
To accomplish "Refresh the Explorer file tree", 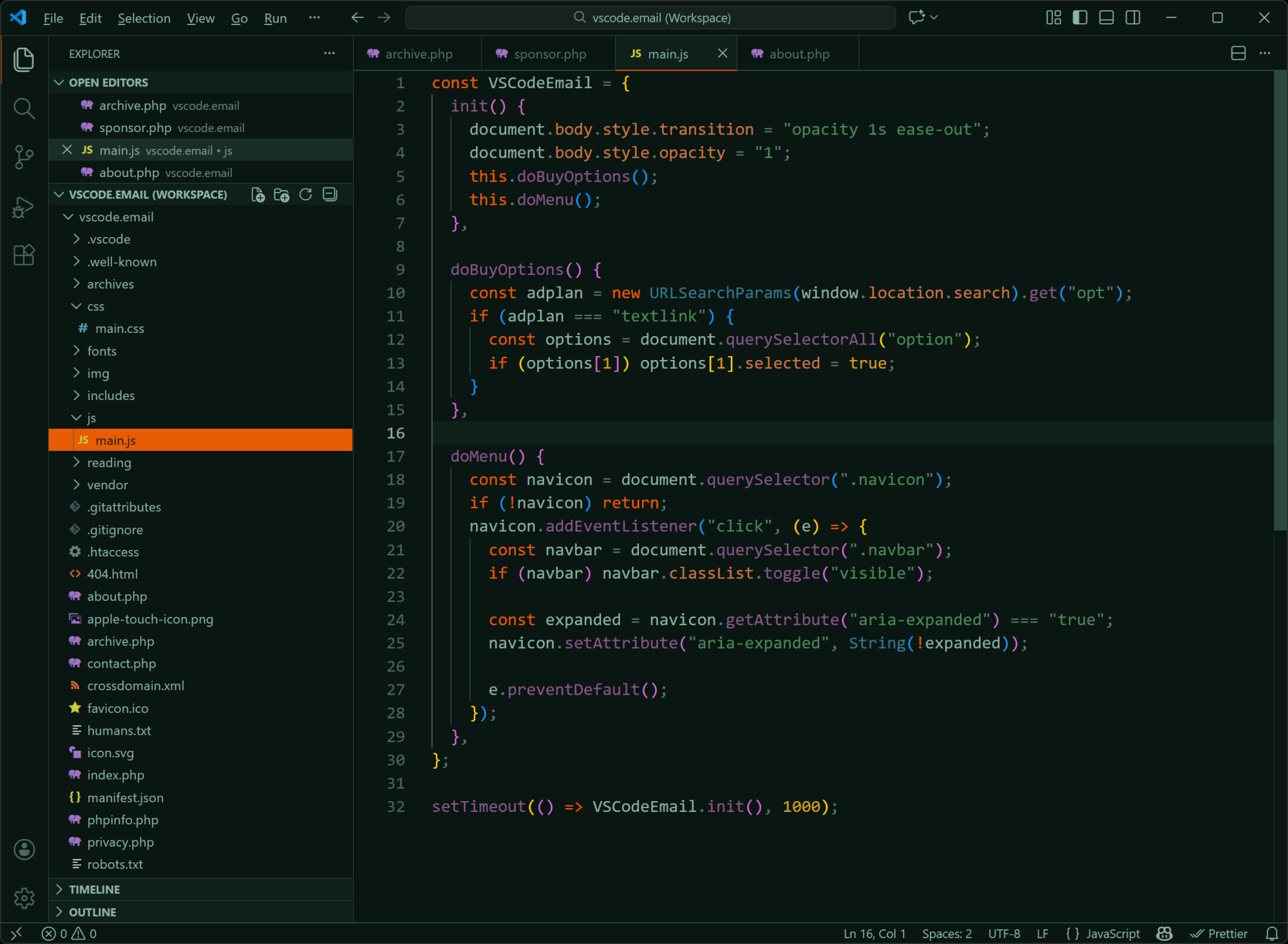I will coord(306,194).
